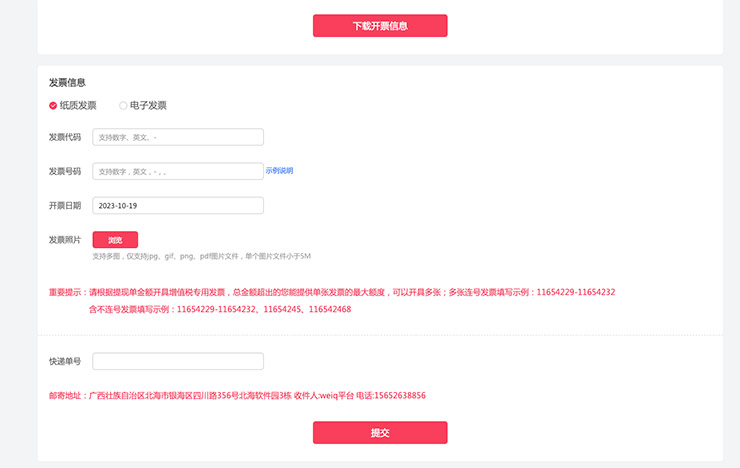This screenshot has height=468, width=740.
Task: Focus the 快递单号 input field
Action: coord(178,361)
